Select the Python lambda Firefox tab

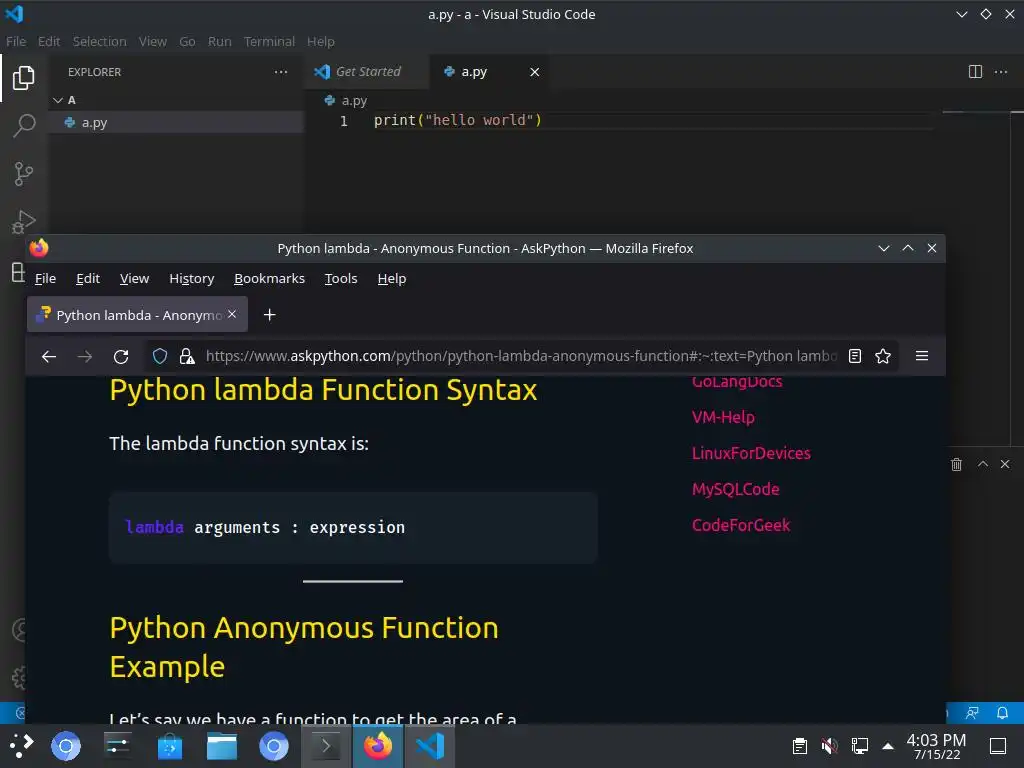[137, 315]
